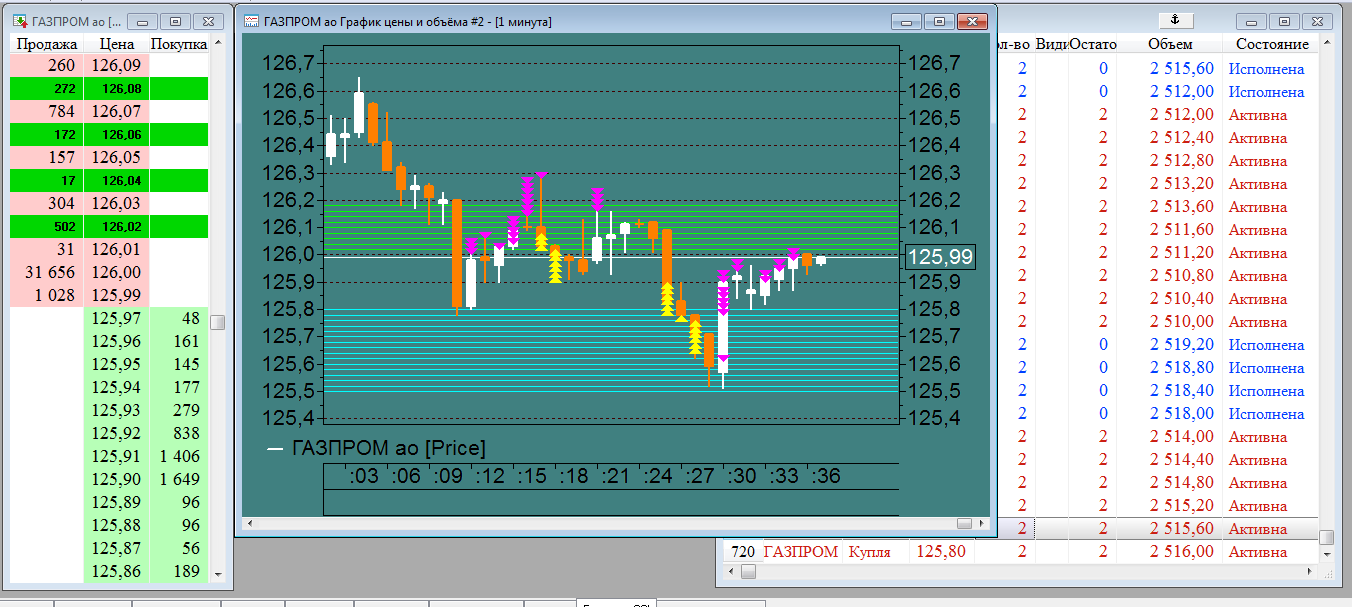Click orders table horizontal scrollbar left arrow
The height and width of the screenshot is (607, 1352).
[731, 571]
